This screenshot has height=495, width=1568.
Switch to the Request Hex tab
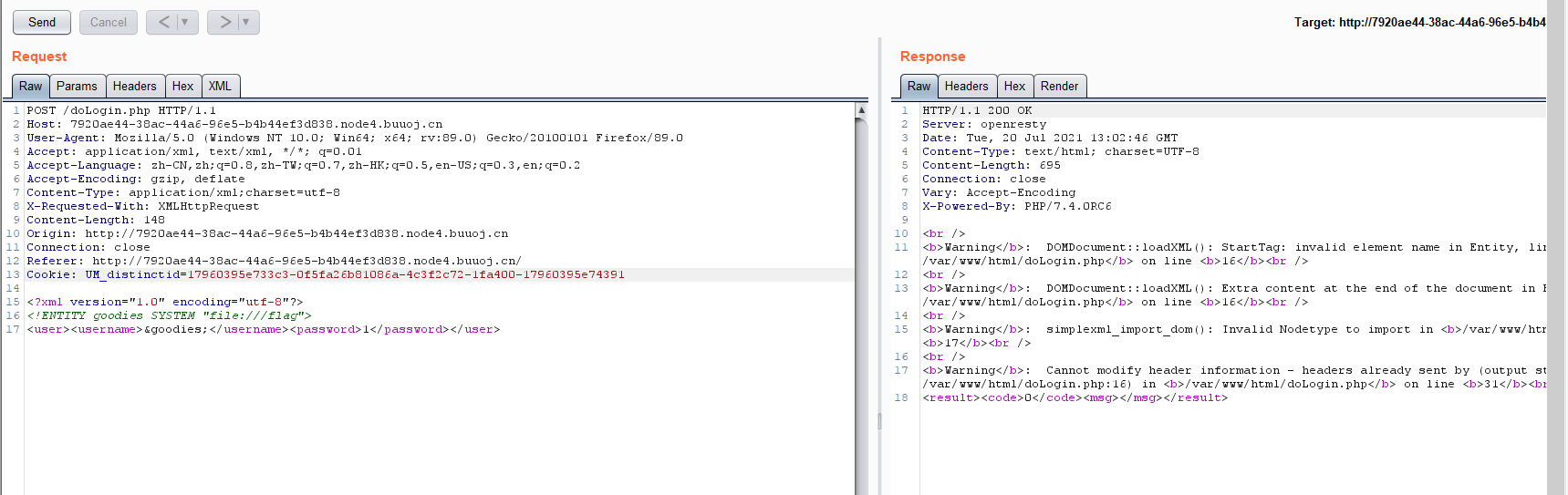click(182, 86)
